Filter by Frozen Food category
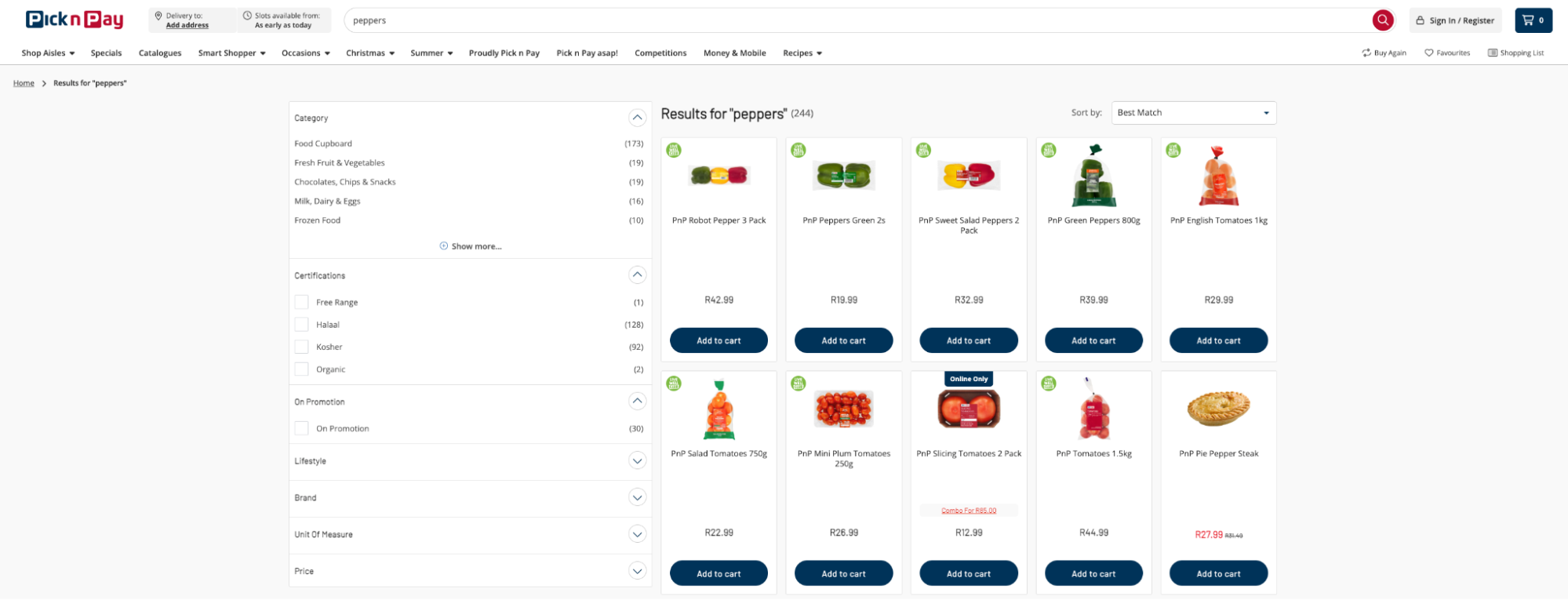Image resolution: width=1568 pixels, height=600 pixels. 318,220
